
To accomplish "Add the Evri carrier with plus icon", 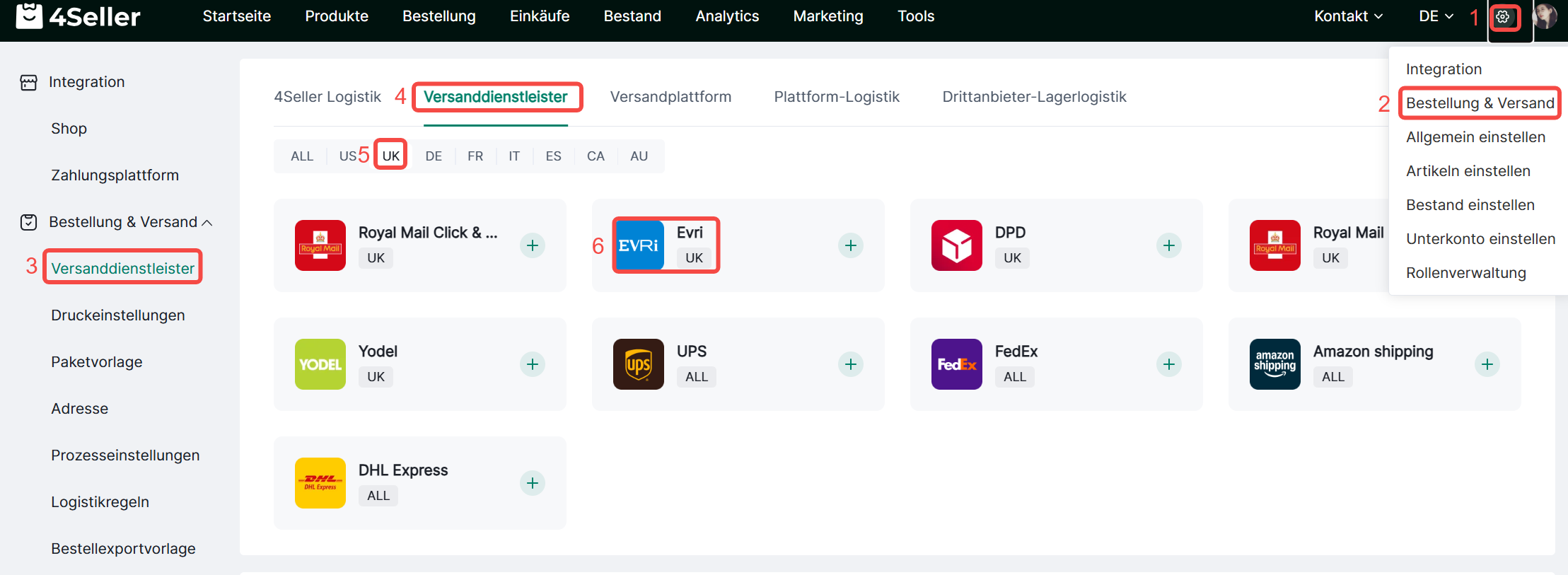I will [850, 245].
